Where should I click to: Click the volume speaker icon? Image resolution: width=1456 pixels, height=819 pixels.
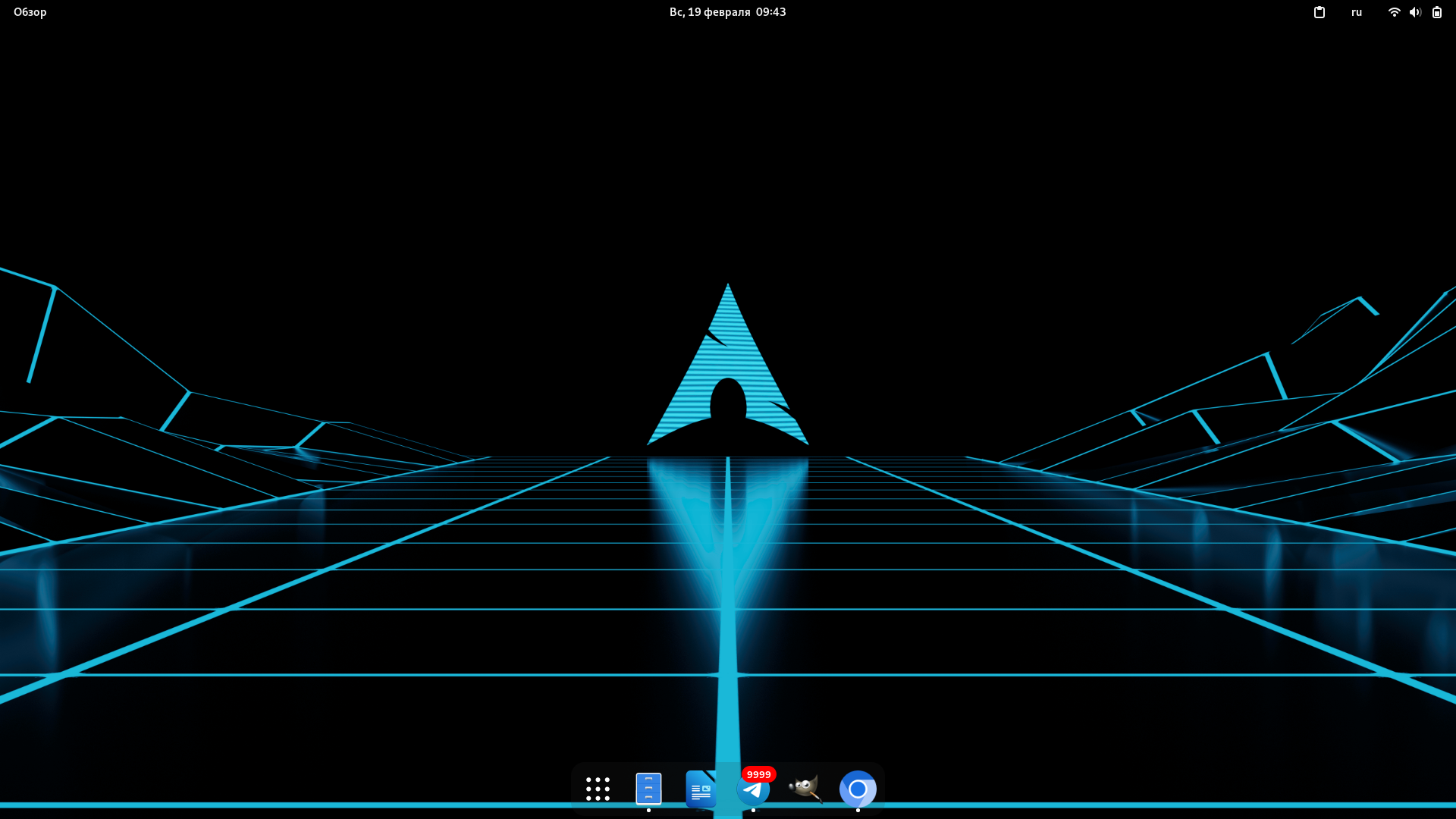point(1415,12)
